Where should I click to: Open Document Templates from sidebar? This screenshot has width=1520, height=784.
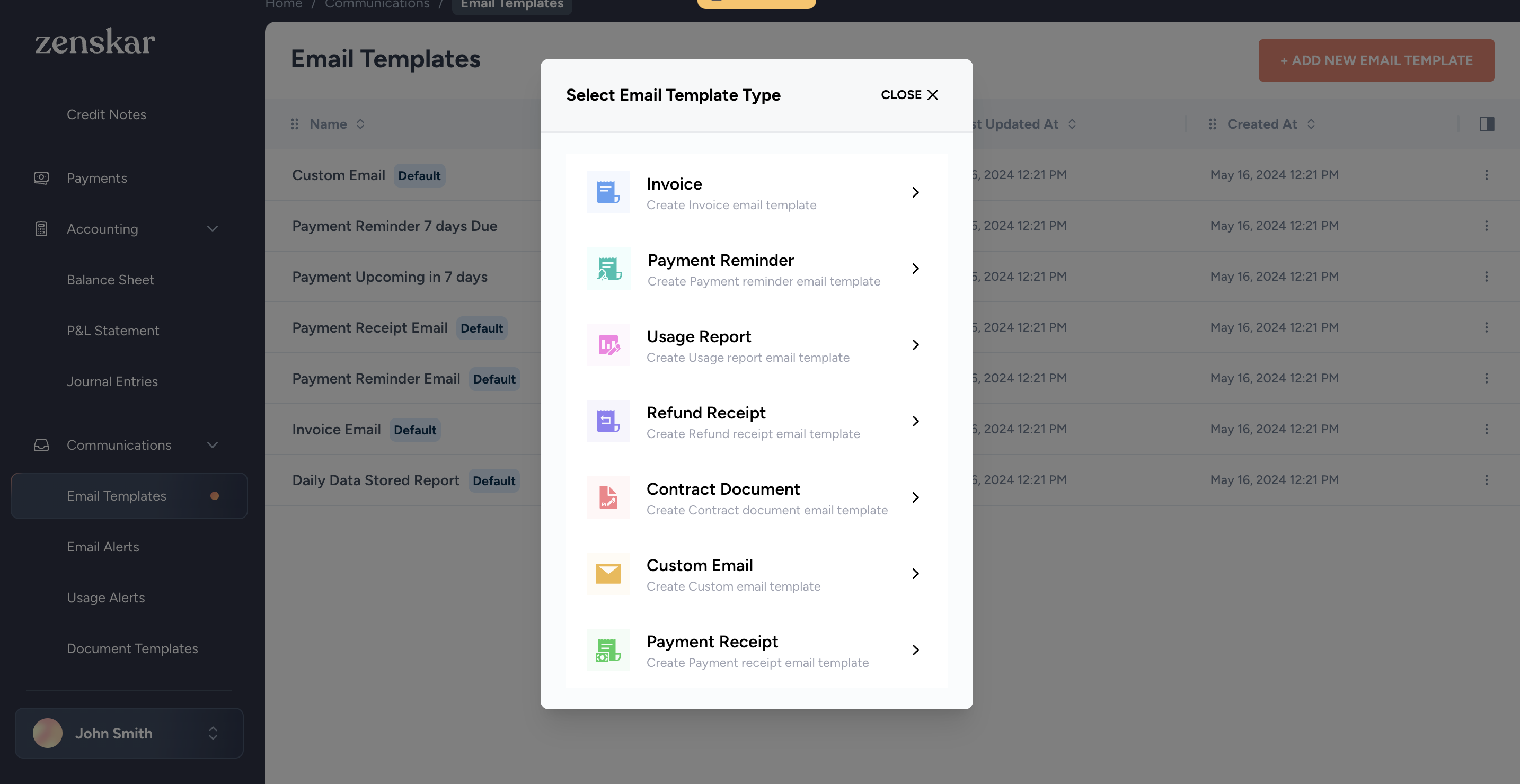click(132, 648)
